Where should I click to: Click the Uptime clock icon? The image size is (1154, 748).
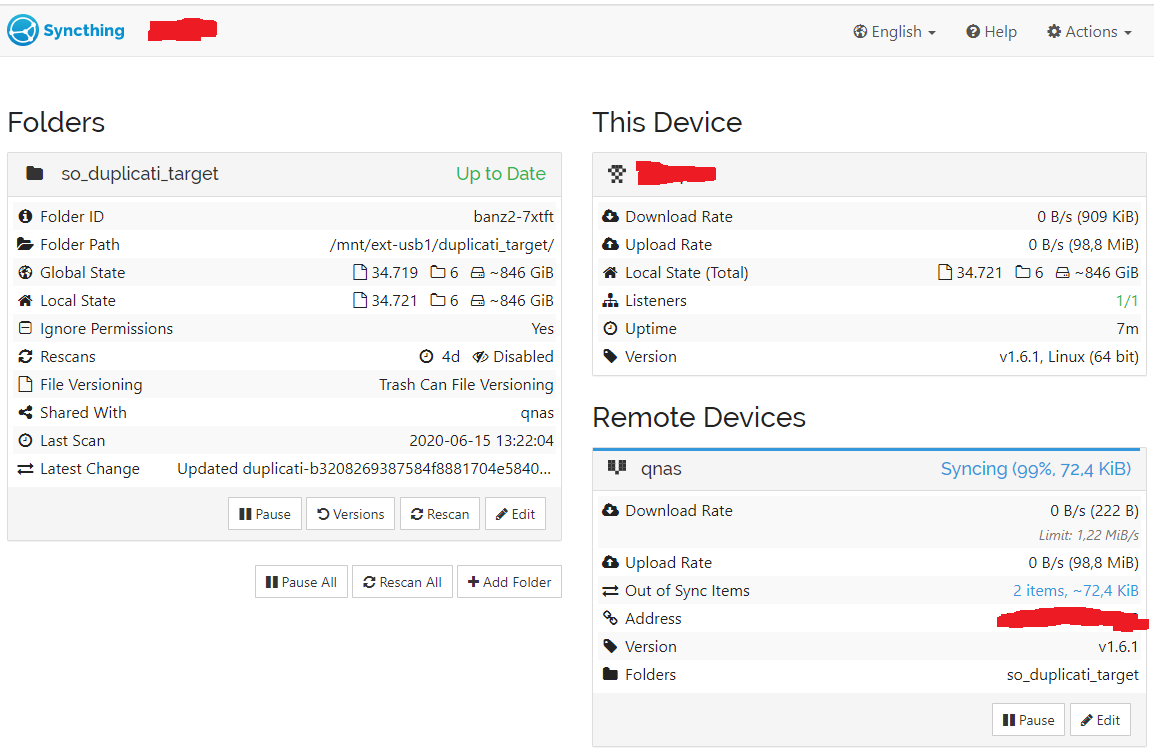point(610,328)
